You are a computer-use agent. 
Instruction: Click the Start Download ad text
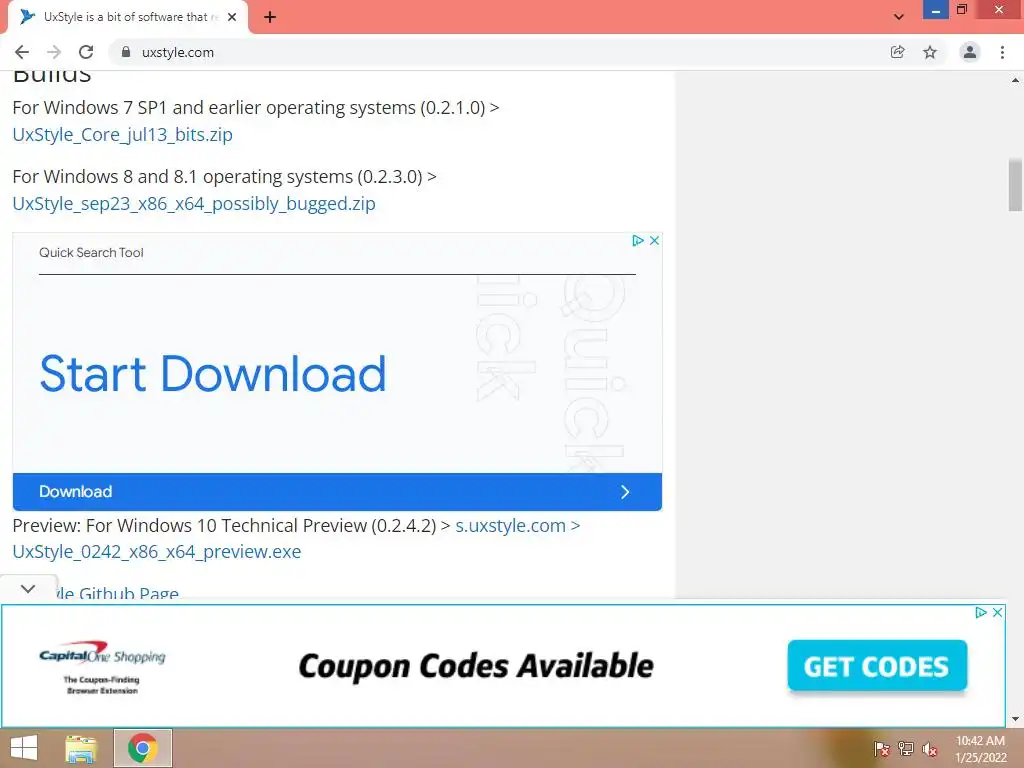point(213,374)
